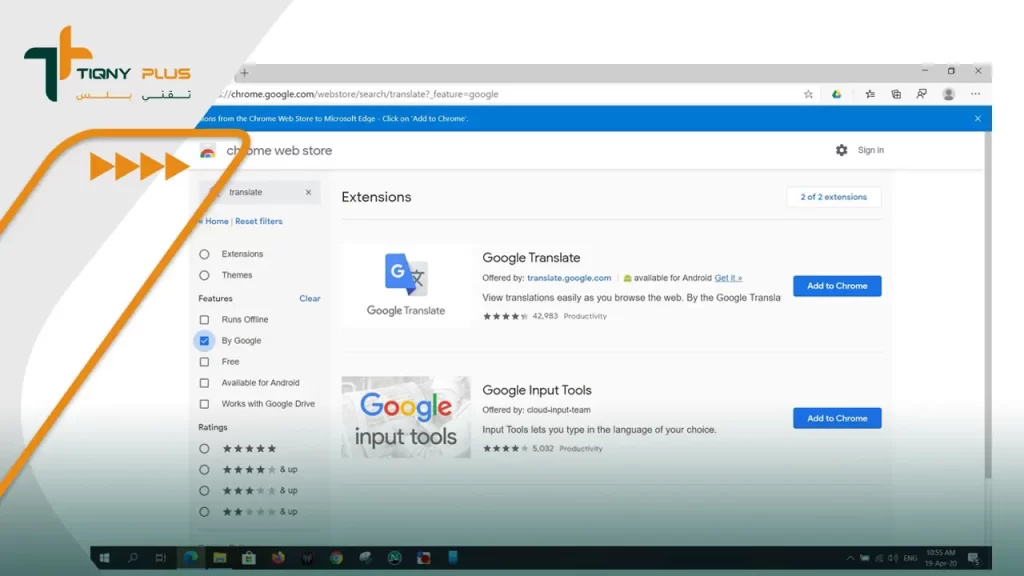Click Reset filters link
Viewport: 1024px width, 576px height.
pyautogui.click(x=259, y=221)
